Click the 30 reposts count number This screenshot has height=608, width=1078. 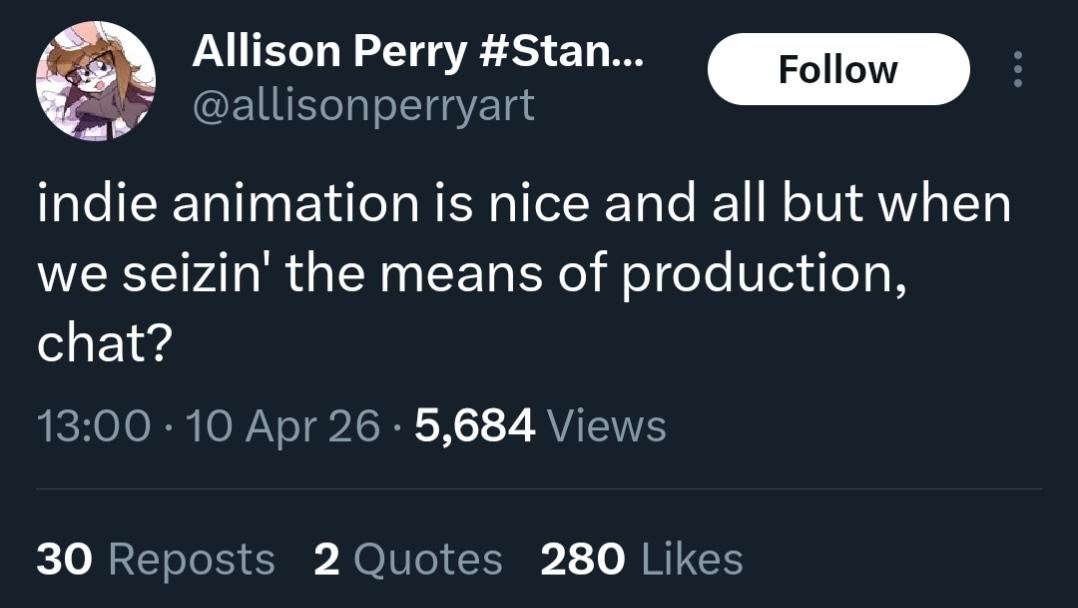click(66, 559)
